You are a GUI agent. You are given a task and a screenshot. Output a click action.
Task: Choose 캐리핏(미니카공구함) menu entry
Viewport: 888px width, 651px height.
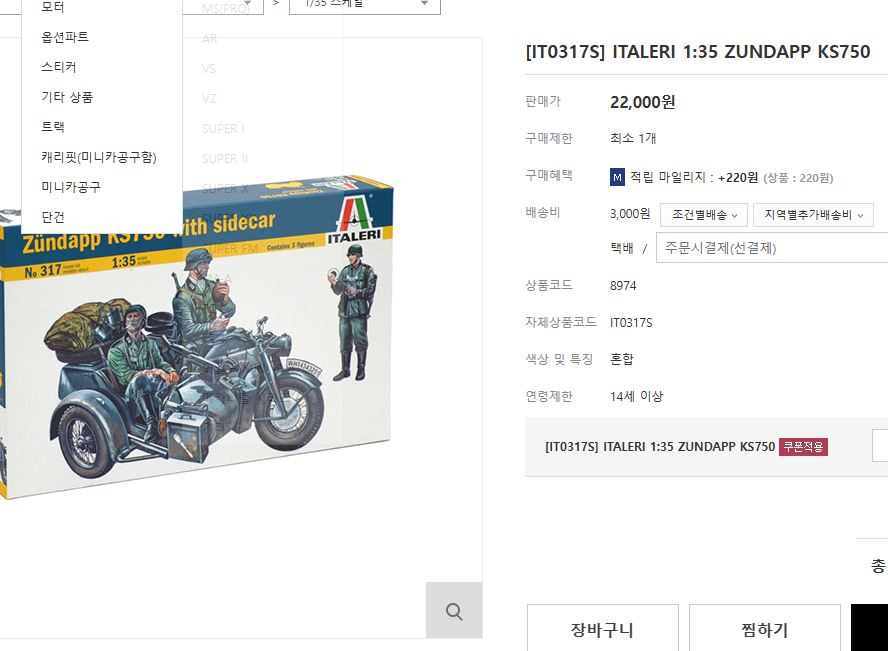(99, 157)
